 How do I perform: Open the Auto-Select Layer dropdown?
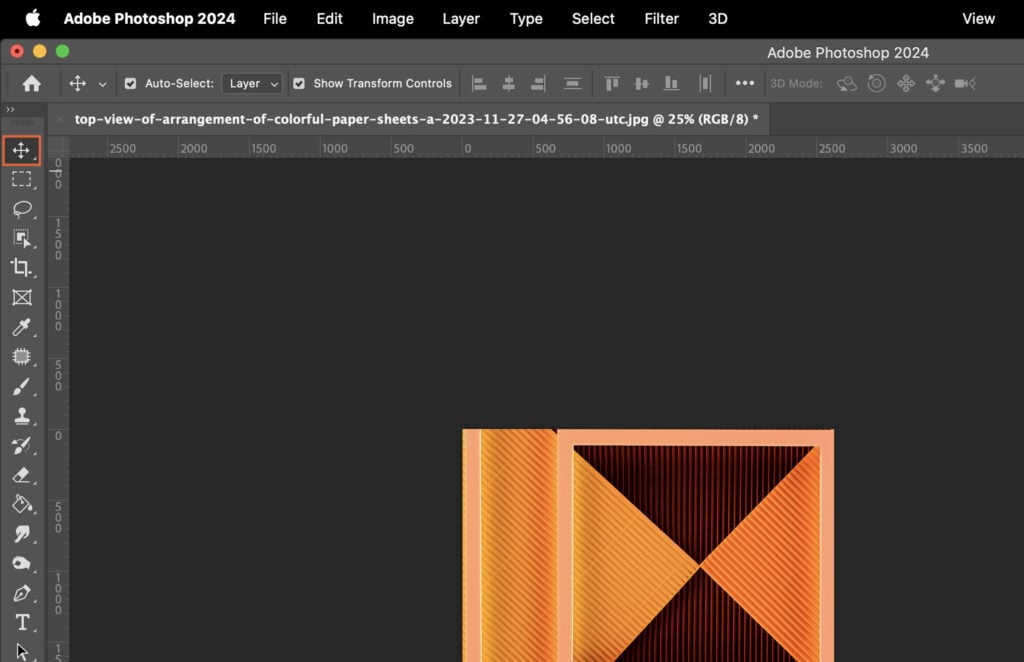(251, 83)
